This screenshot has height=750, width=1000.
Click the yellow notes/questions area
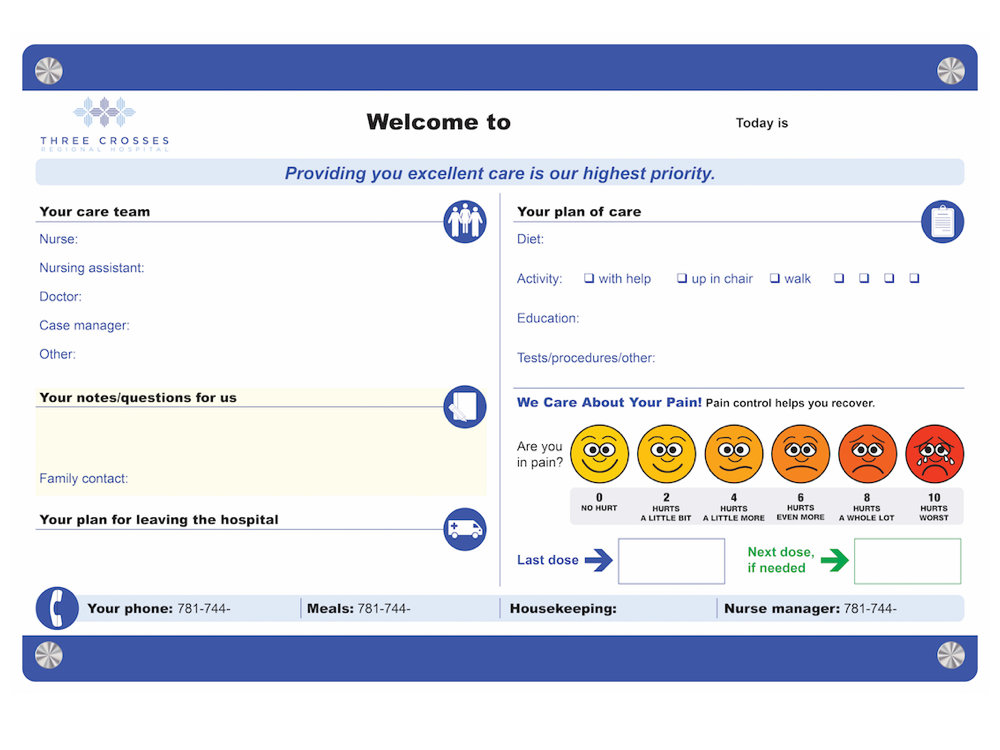[x=240, y=440]
